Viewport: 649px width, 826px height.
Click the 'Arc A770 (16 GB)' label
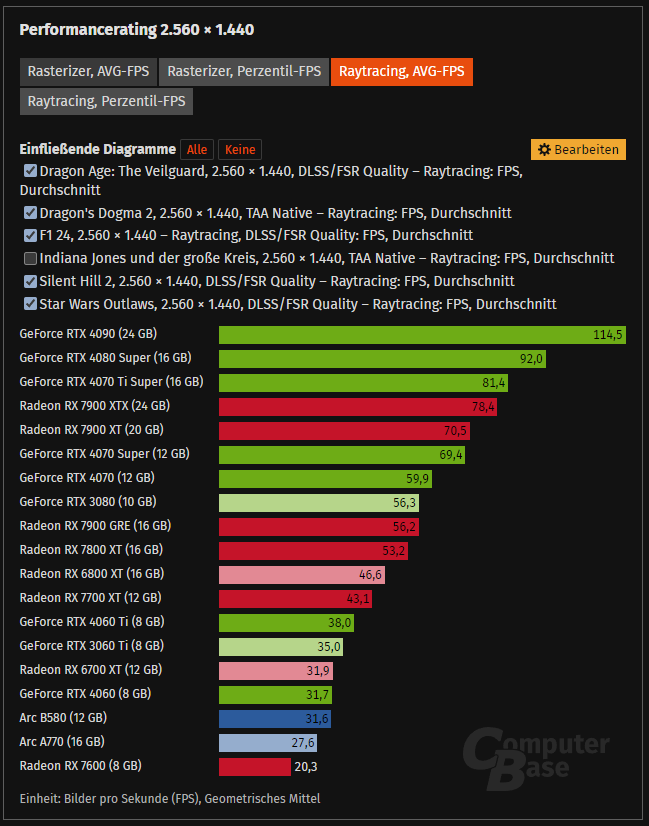coord(62,742)
